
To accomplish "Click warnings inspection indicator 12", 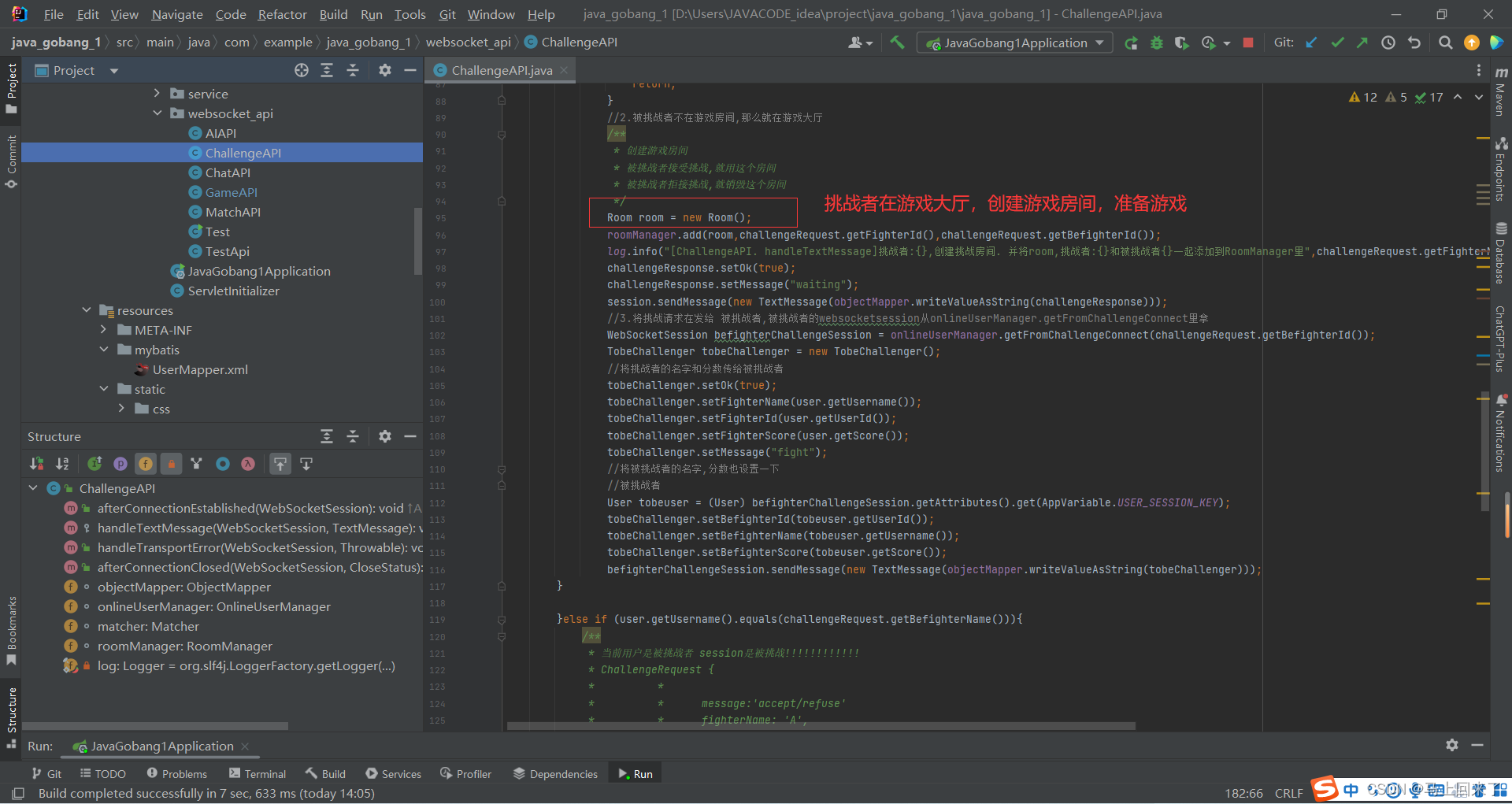I will [1363, 97].
